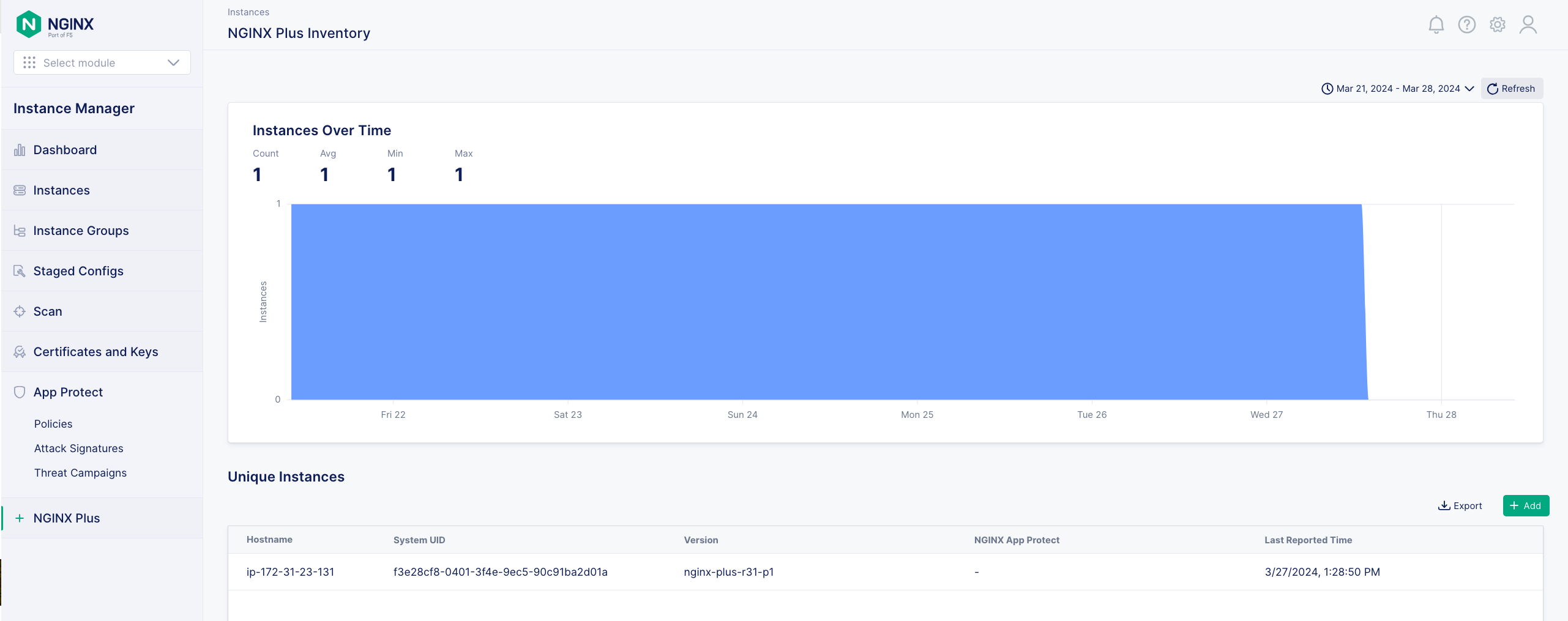Screen dimensions: 1568x621
Task: Click the Wed 27 axis label
Action: pyautogui.click(x=1266, y=415)
